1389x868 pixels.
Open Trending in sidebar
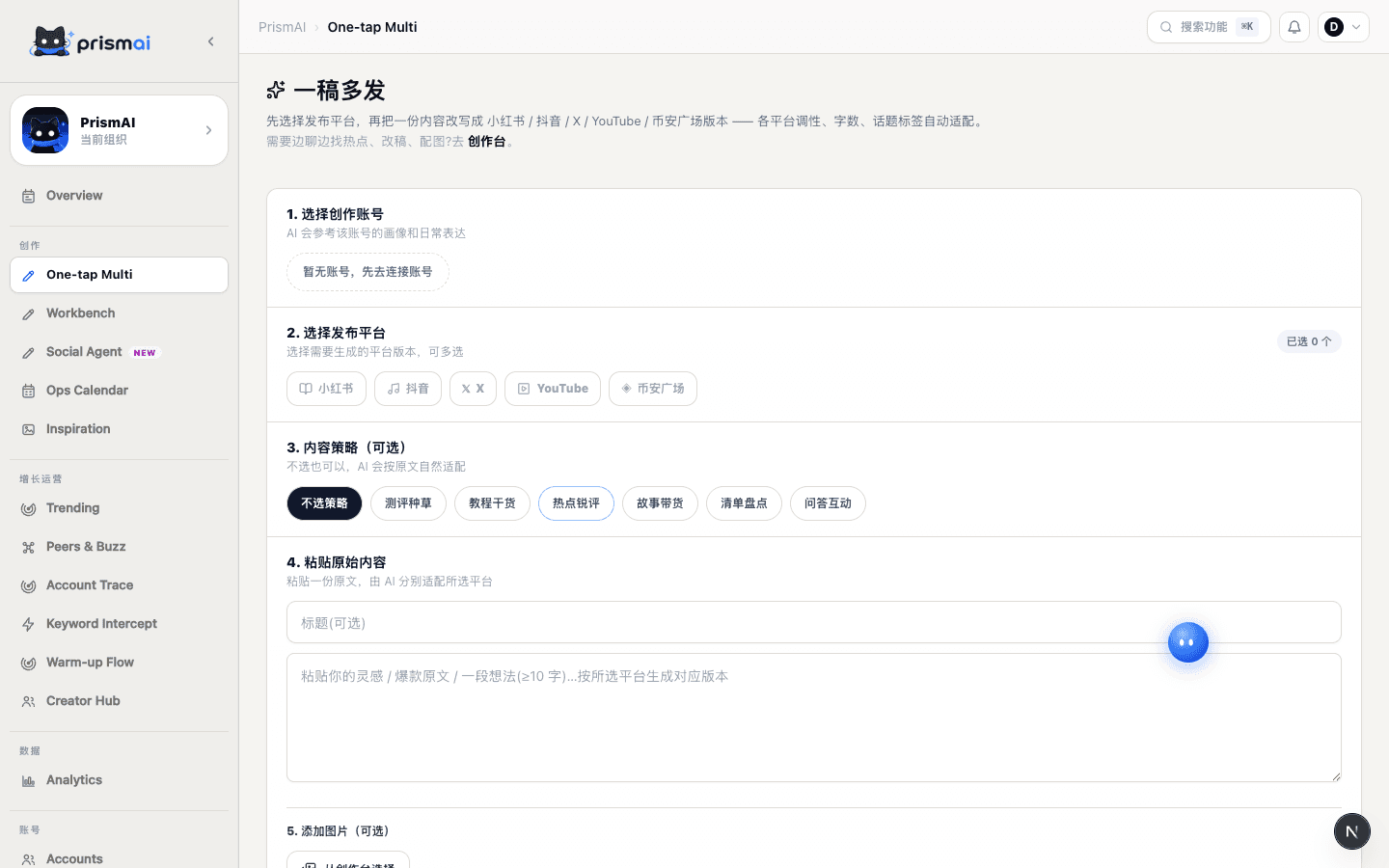coord(119,508)
